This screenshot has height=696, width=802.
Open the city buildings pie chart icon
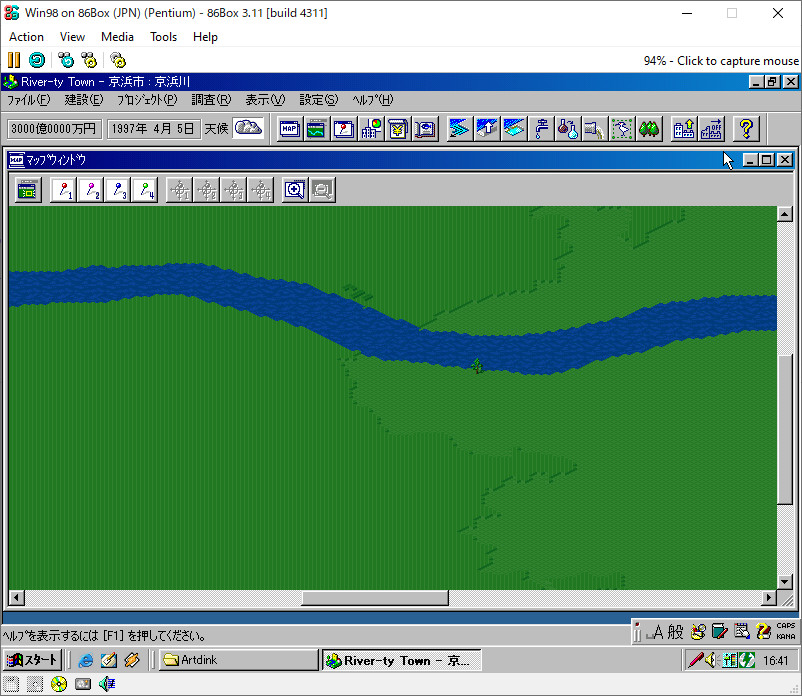371,129
